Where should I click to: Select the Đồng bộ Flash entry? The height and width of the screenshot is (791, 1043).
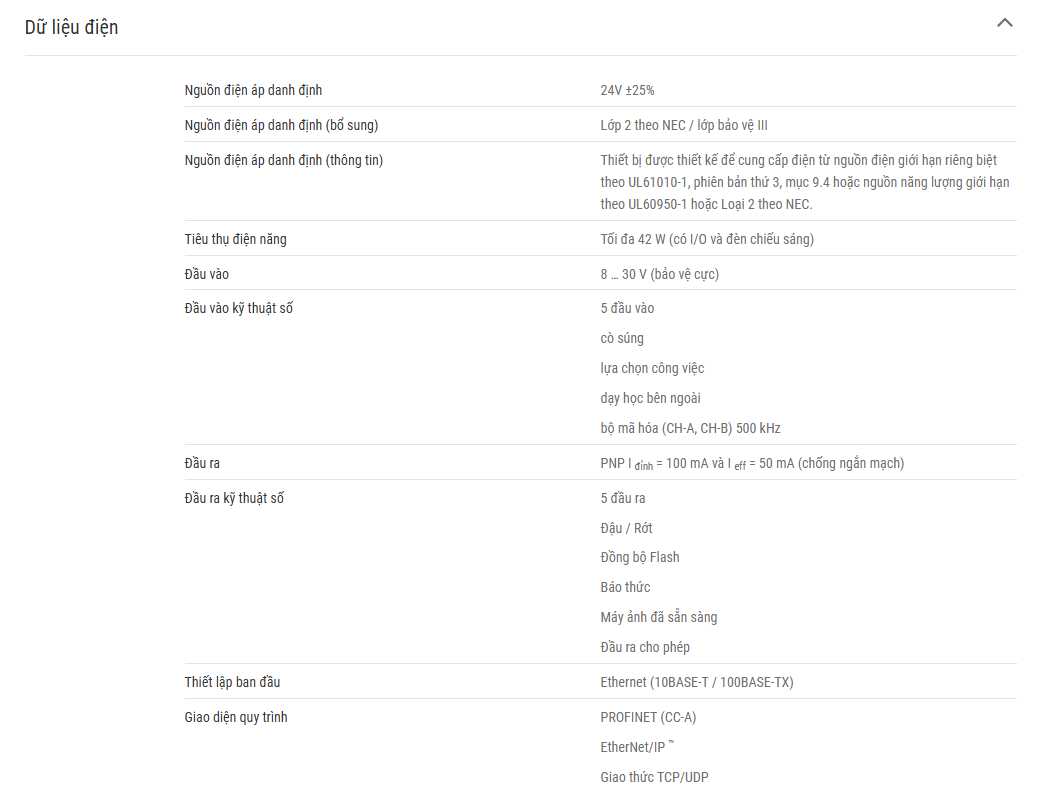click(x=639, y=557)
